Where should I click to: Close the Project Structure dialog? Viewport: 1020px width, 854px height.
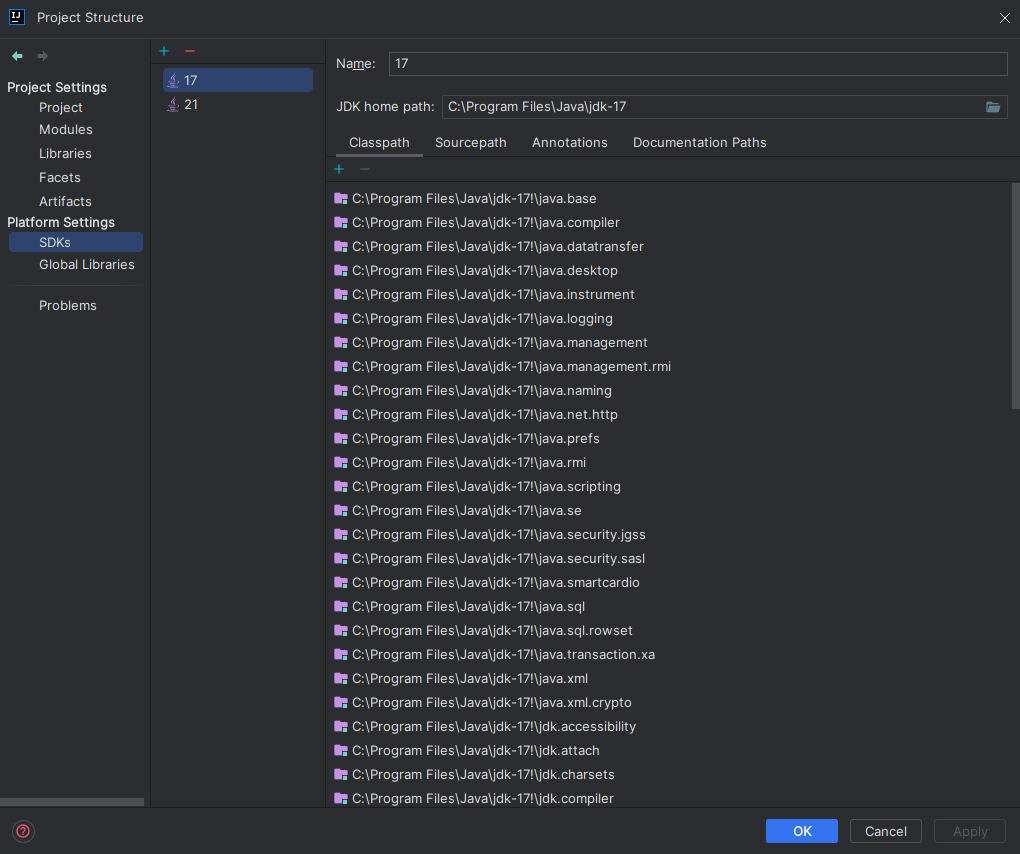click(1004, 18)
